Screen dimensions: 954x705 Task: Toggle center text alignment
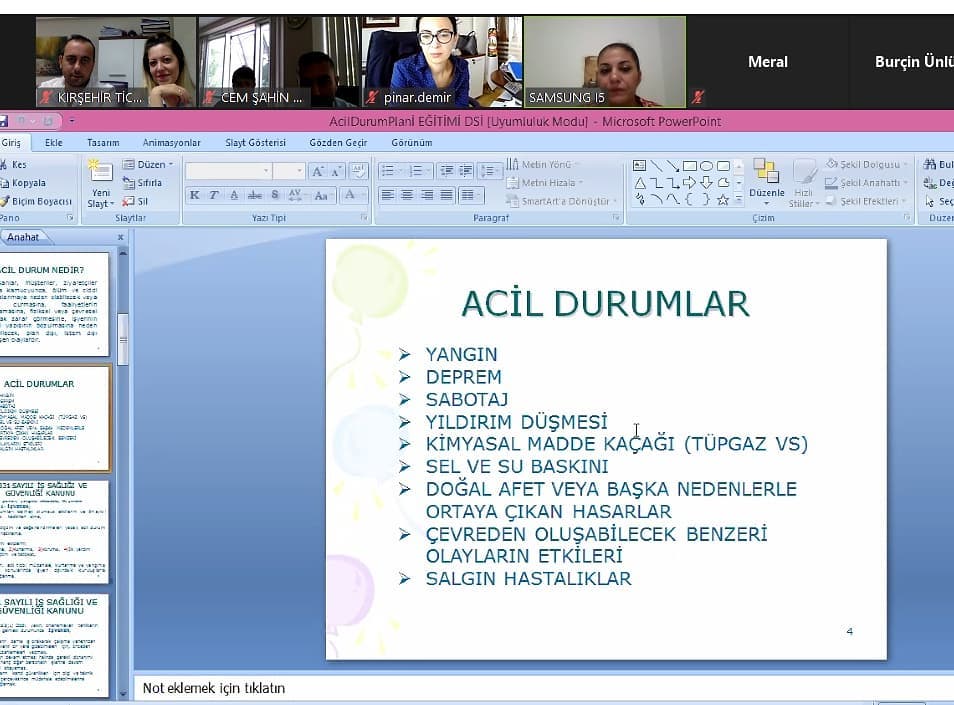click(408, 195)
